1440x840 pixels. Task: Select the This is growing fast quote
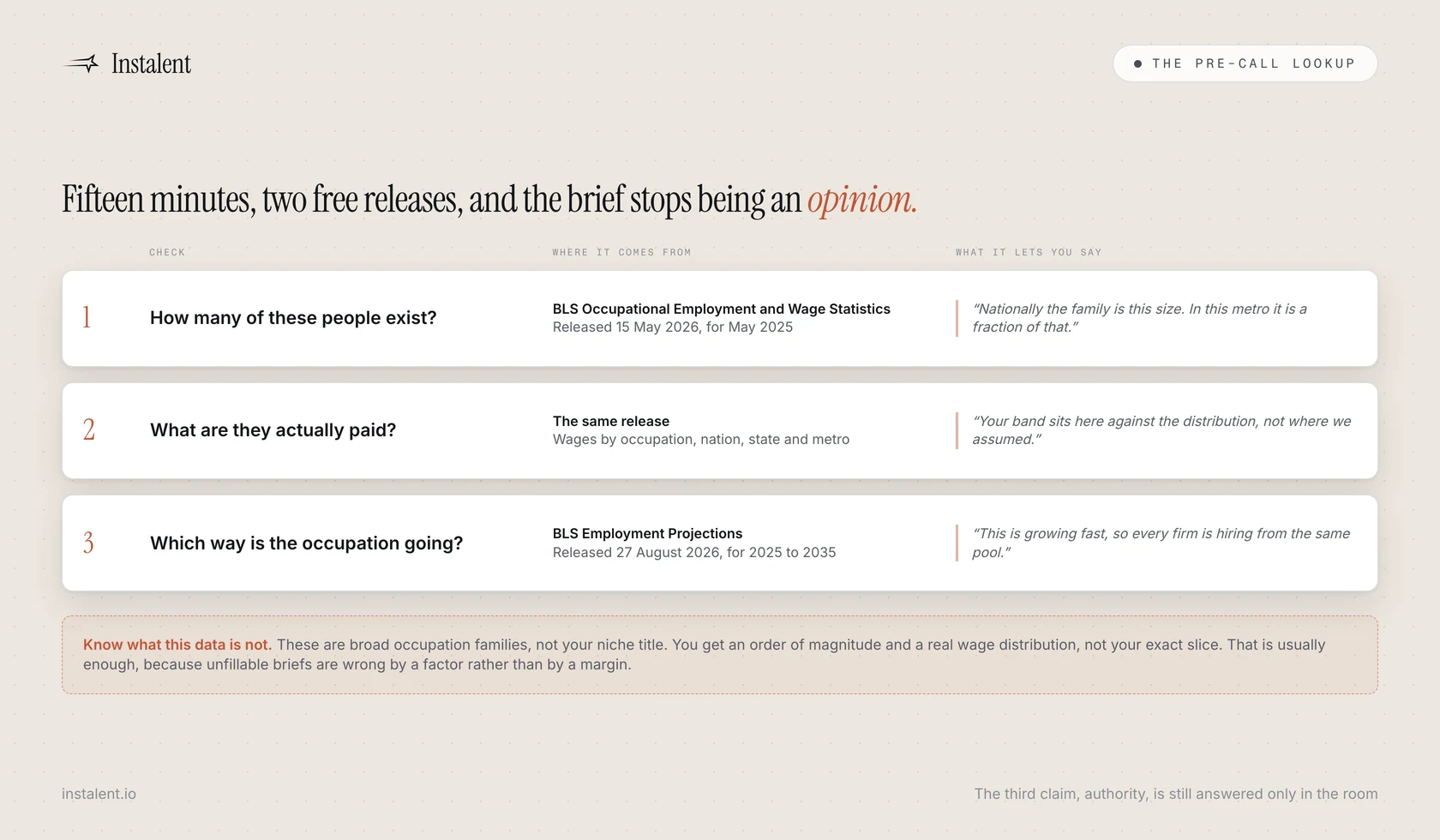click(x=1161, y=543)
